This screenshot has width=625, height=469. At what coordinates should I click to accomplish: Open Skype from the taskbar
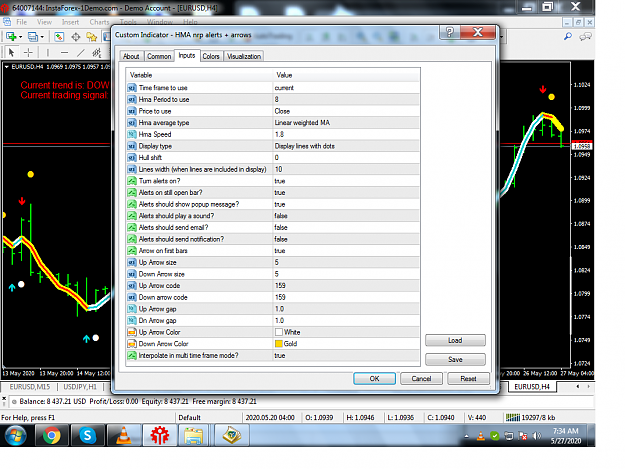click(87, 435)
